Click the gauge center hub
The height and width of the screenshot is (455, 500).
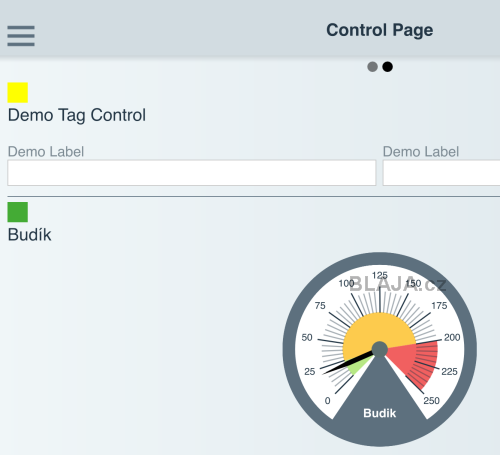pyautogui.click(x=380, y=349)
